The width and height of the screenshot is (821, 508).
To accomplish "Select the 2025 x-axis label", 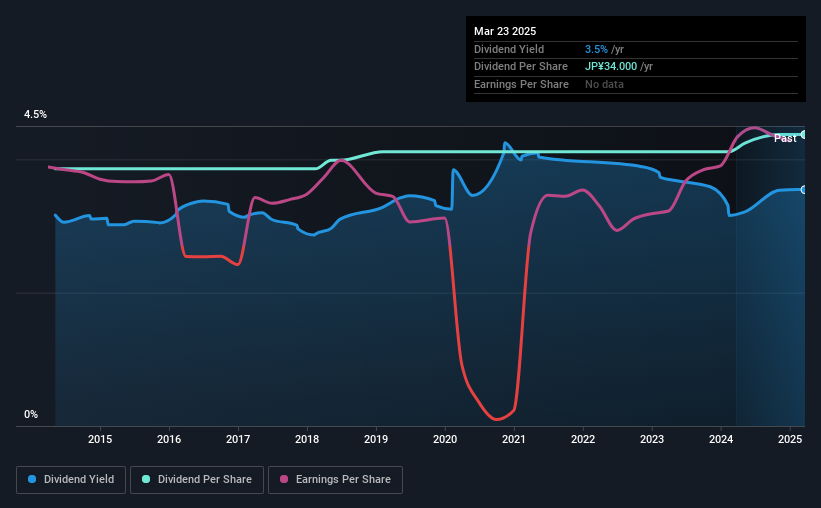I will [790, 439].
